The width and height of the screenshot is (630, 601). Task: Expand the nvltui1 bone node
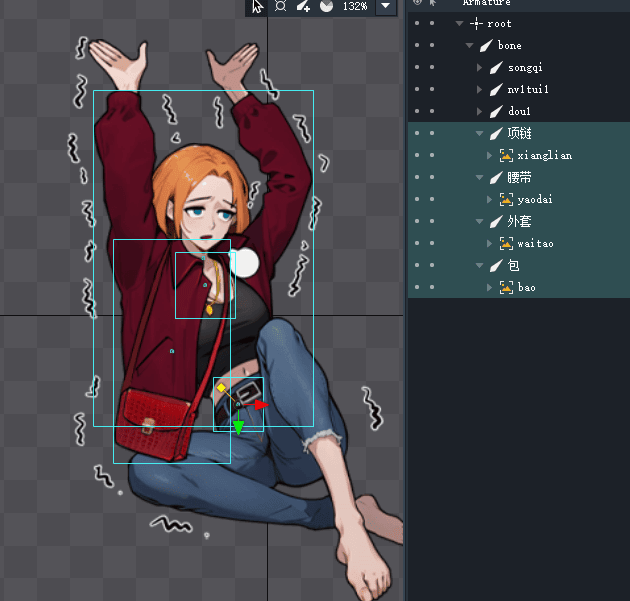pos(480,89)
